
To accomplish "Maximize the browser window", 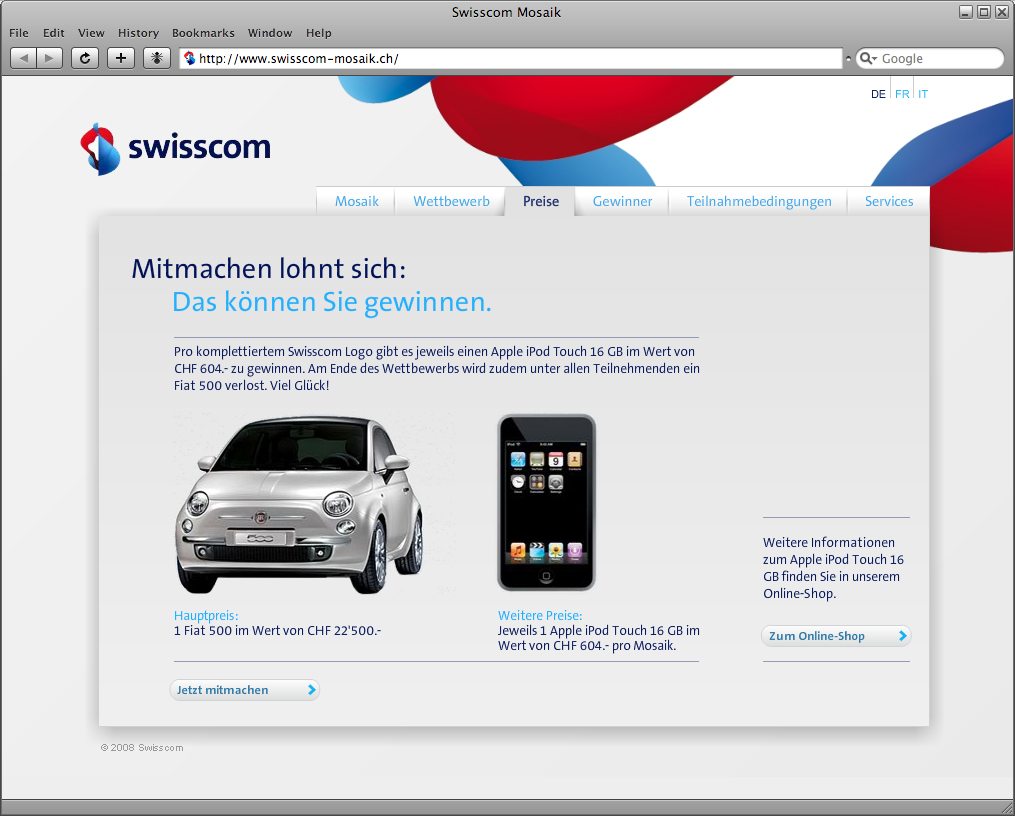I will coord(983,12).
